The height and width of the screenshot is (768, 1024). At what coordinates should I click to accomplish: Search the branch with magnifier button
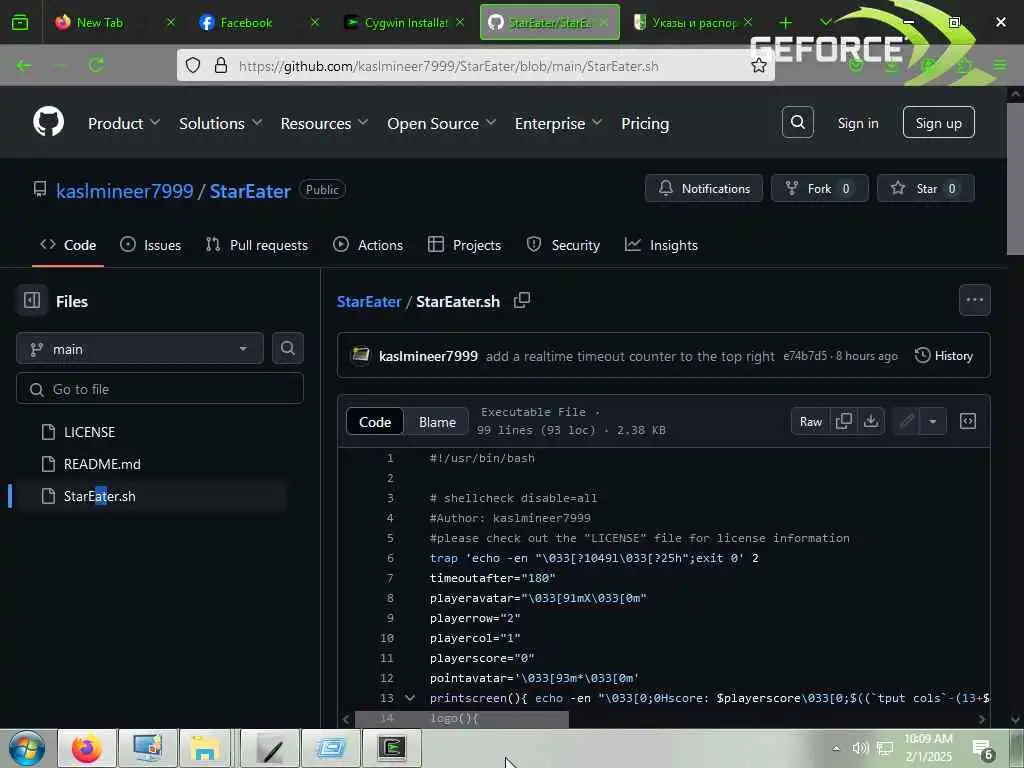click(287, 349)
